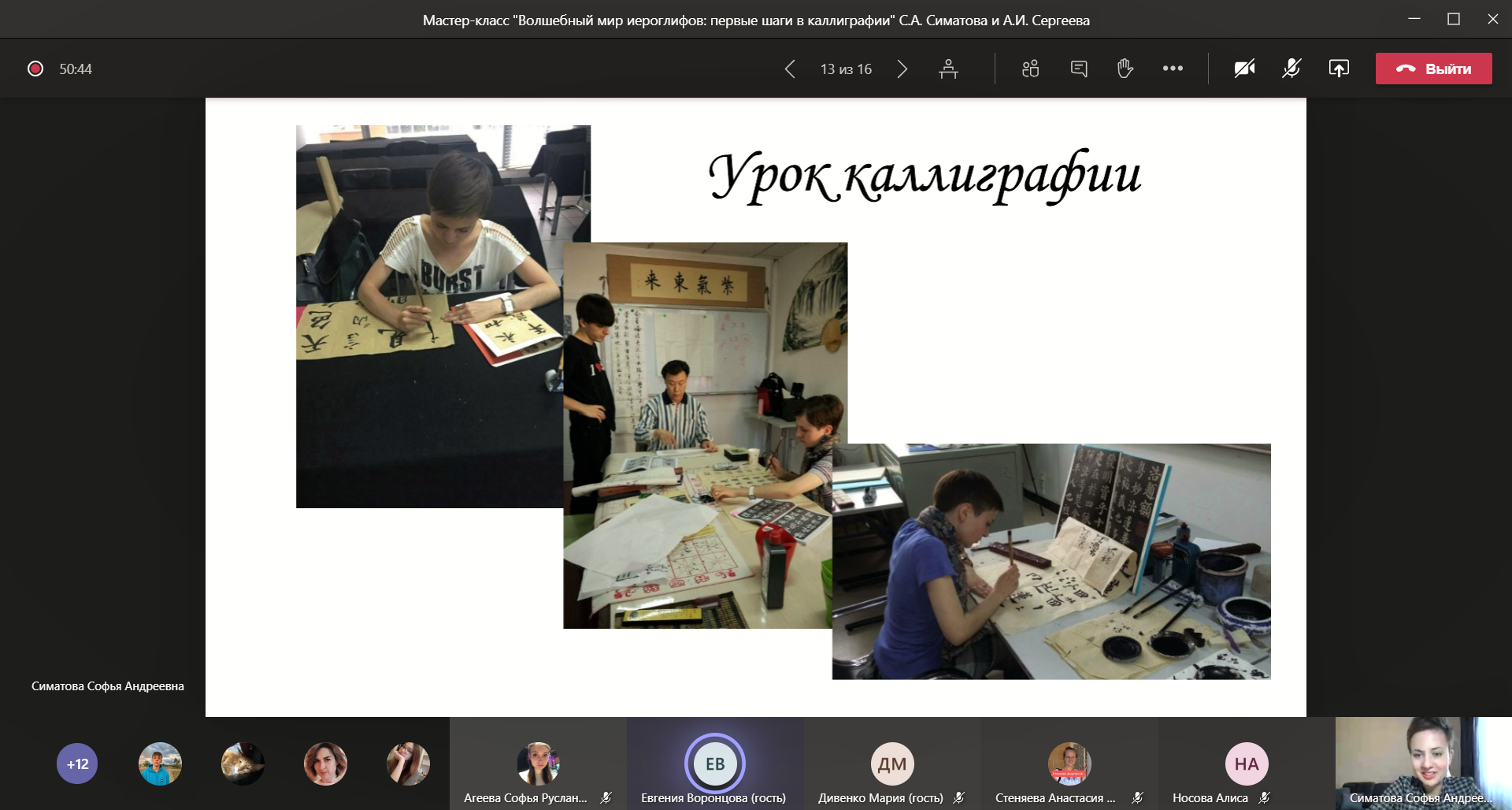Screen dimensions: 1512x810
Task: Click the meeting title in the title bar
Action: (755, 21)
